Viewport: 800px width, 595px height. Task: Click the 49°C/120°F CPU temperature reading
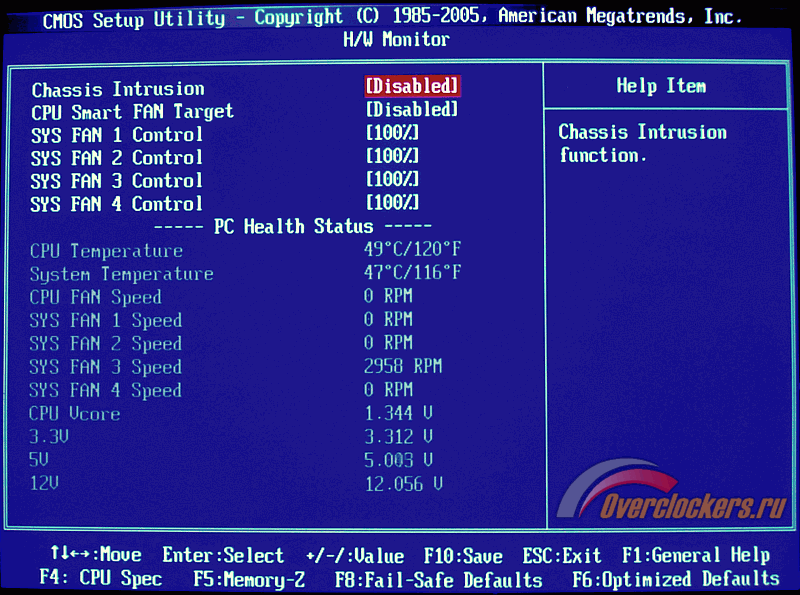[x=412, y=249]
